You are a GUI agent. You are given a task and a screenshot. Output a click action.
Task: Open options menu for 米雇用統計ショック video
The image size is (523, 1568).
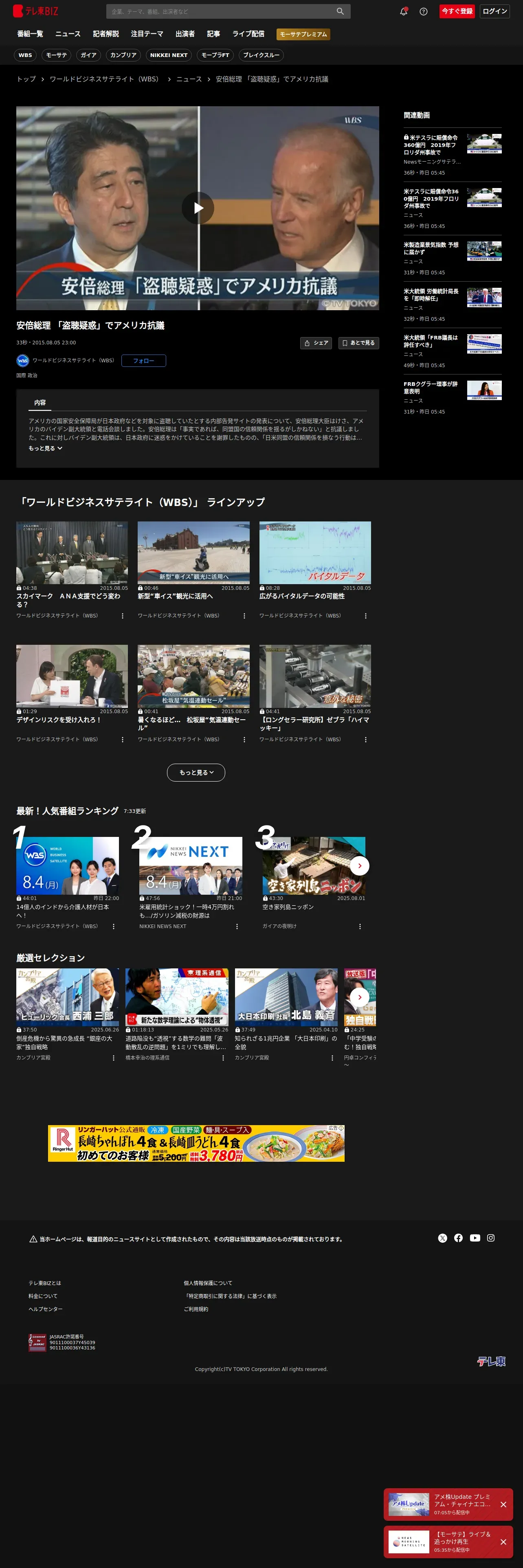(x=237, y=926)
